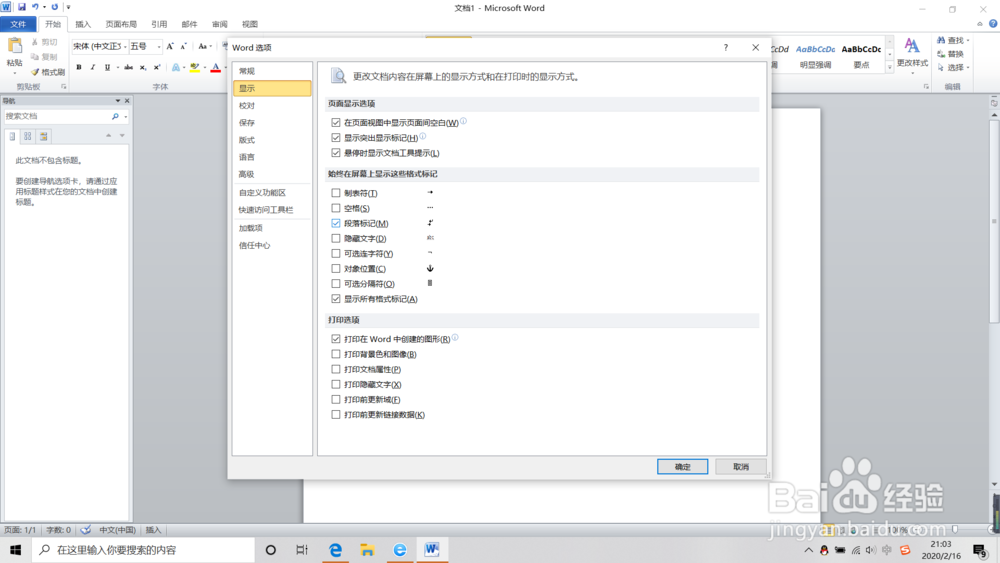Open the font size dropdown 五号
Screen dimensions: 1000x563
(x=159, y=47)
